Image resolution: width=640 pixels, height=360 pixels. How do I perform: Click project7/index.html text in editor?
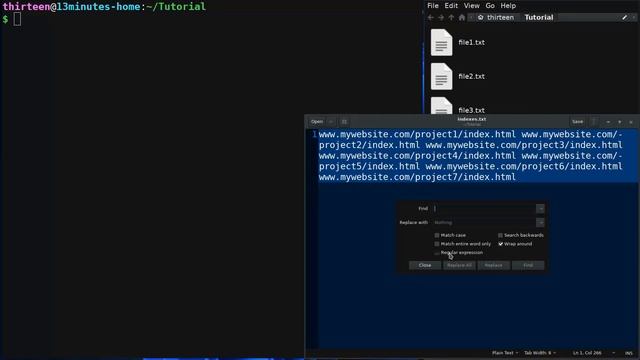(x=465, y=177)
